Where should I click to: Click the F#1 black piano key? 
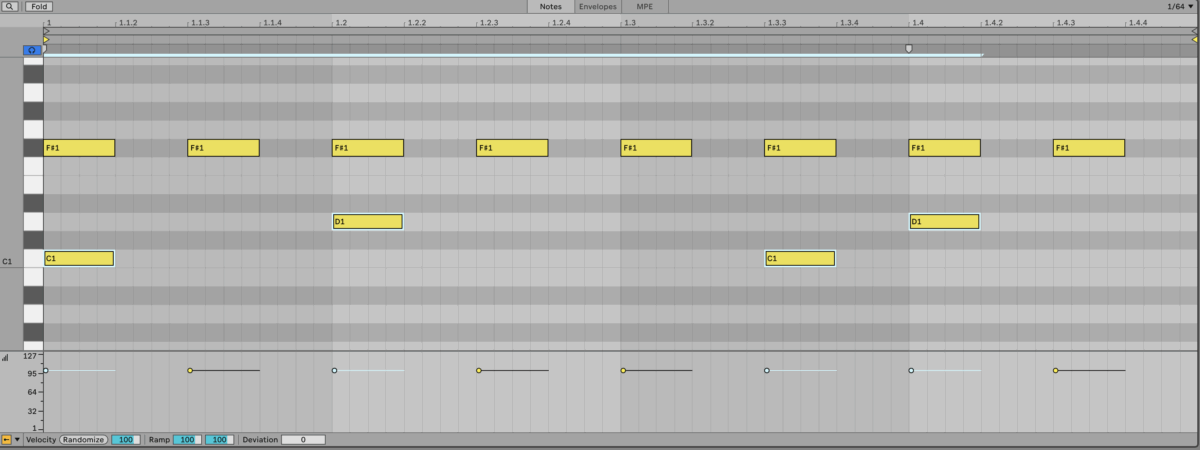[33, 148]
